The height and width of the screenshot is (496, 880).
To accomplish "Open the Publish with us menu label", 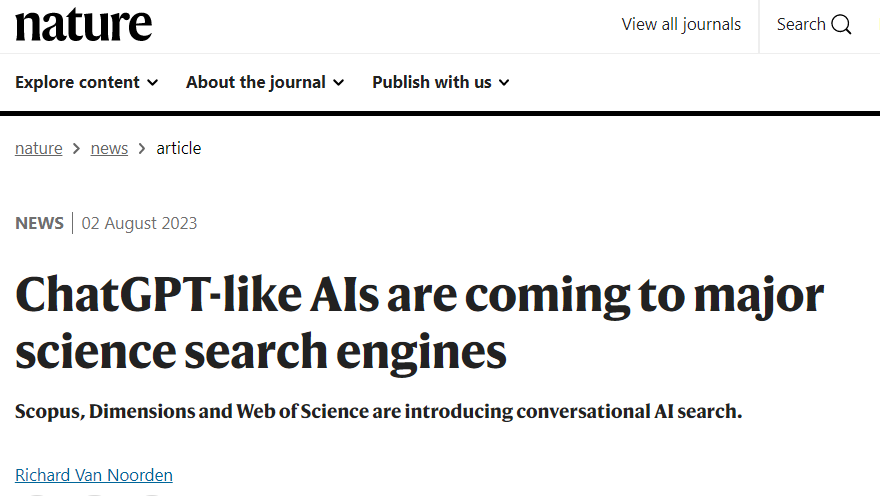I will pyautogui.click(x=432, y=82).
